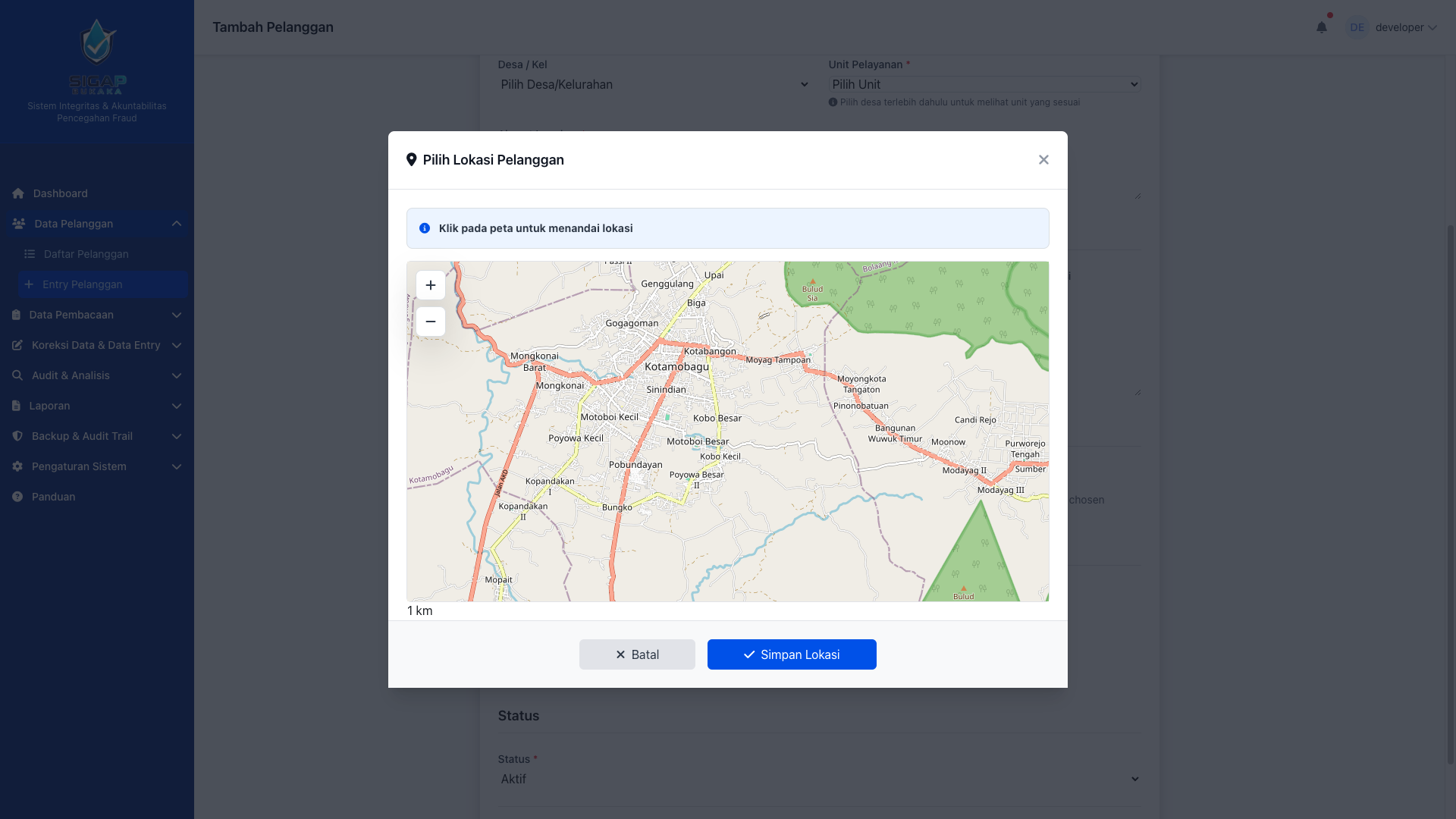
Task: Select the Entry Pelanggan menu item
Action: click(82, 284)
